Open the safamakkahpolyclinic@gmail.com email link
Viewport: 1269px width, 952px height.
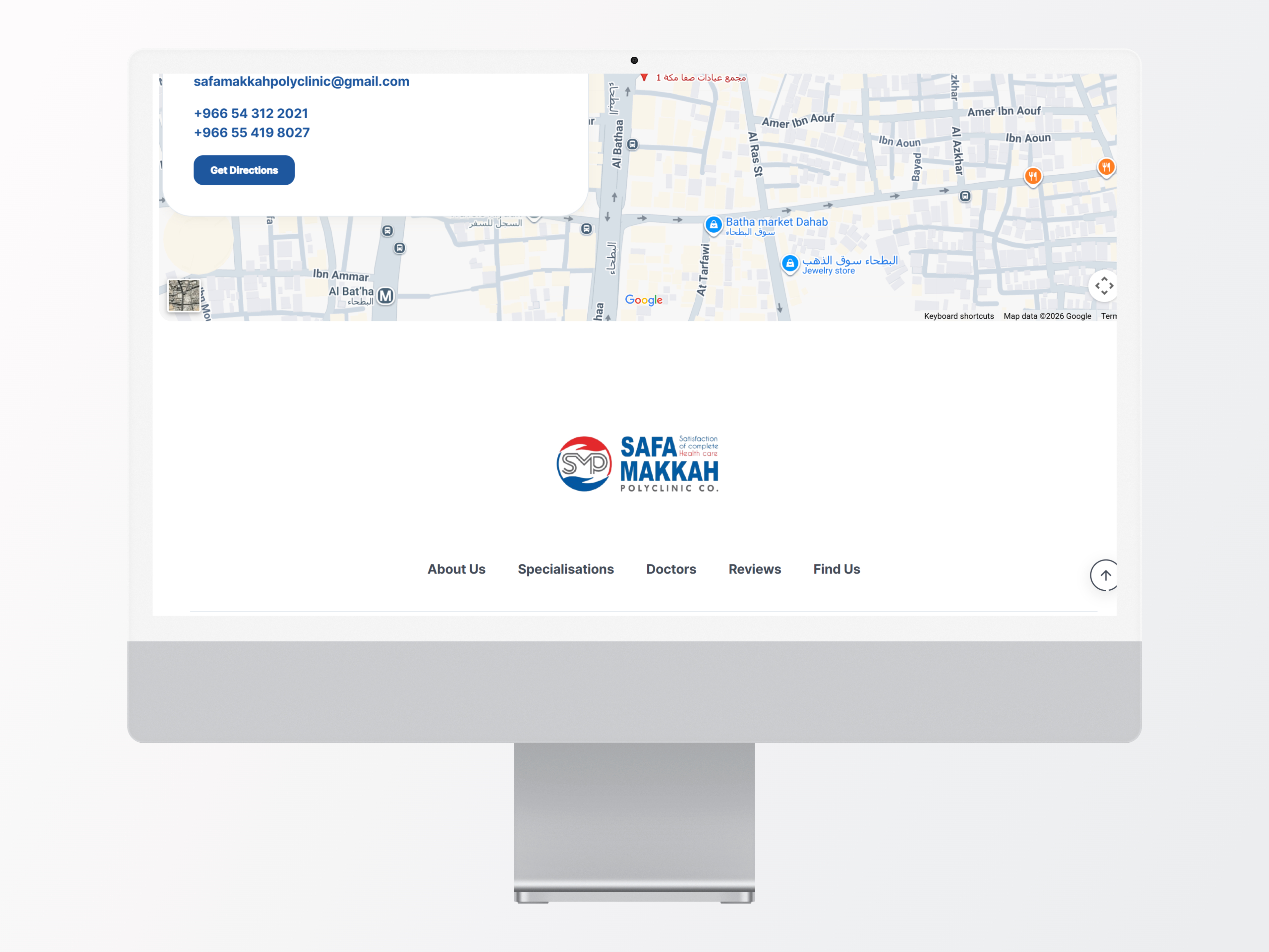tap(301, 82)
